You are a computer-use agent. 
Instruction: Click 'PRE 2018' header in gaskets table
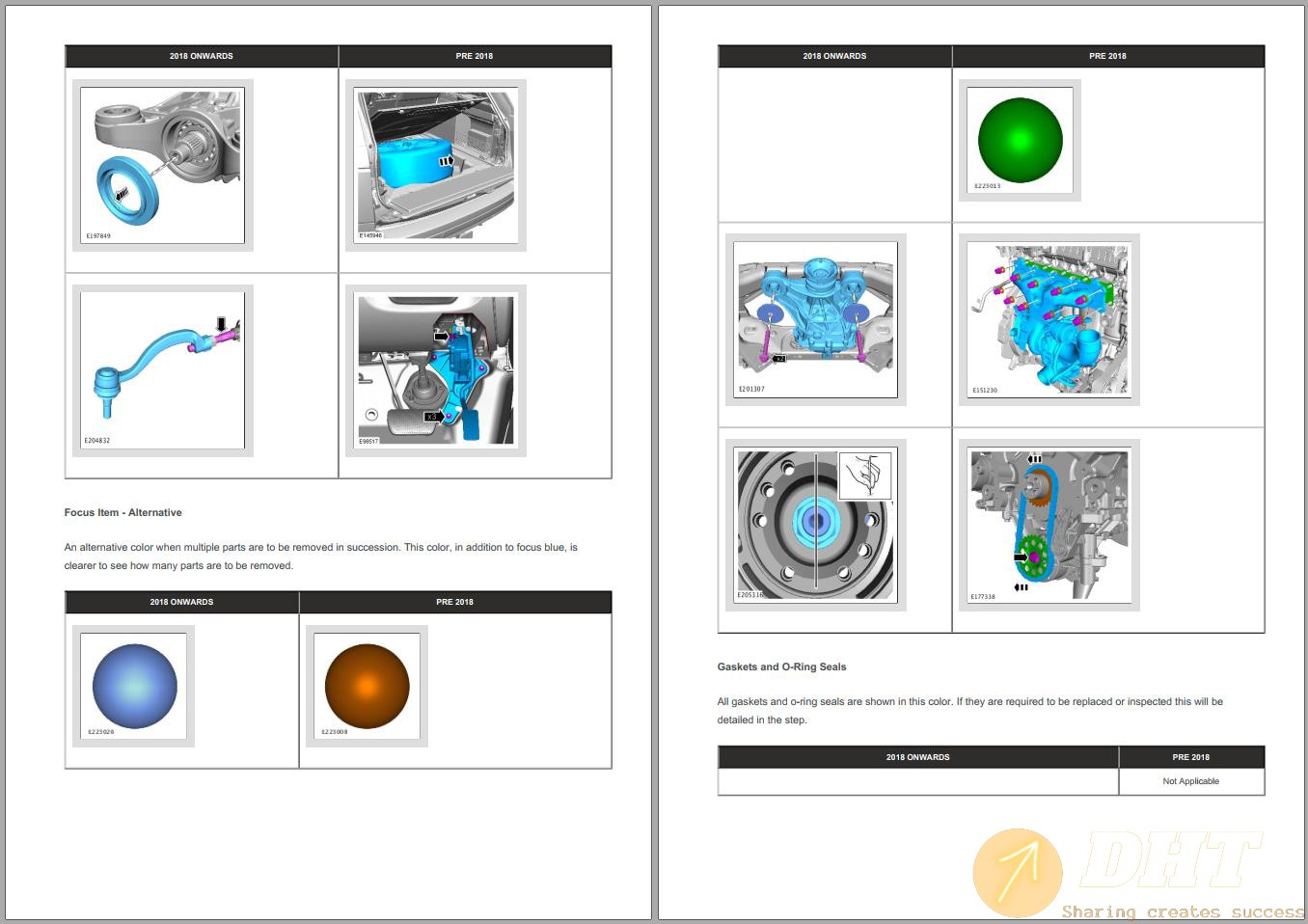click(1191, 757)
